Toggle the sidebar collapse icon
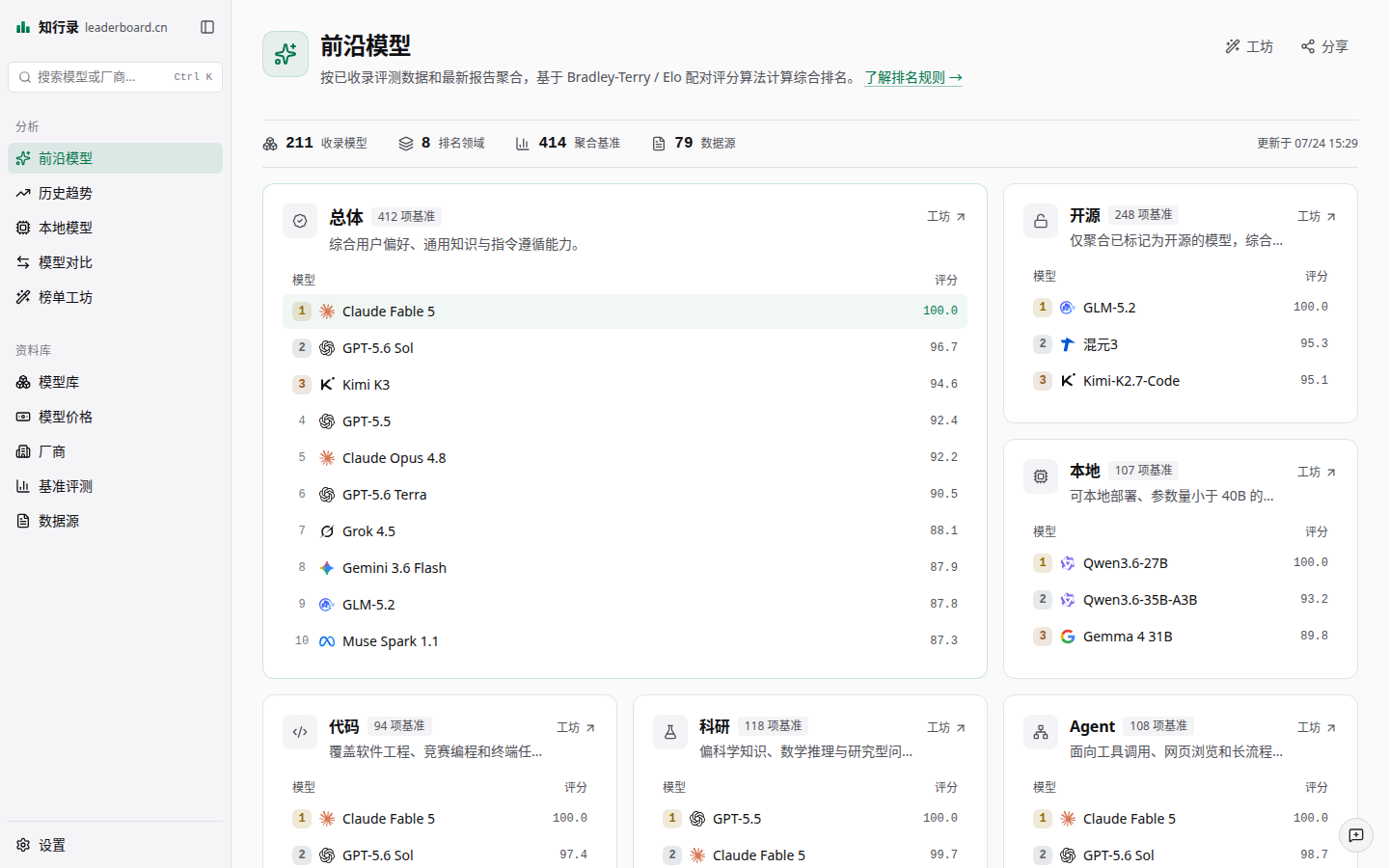The width and height of the screenshot is (1389, 868). click(x=207, y=27)
